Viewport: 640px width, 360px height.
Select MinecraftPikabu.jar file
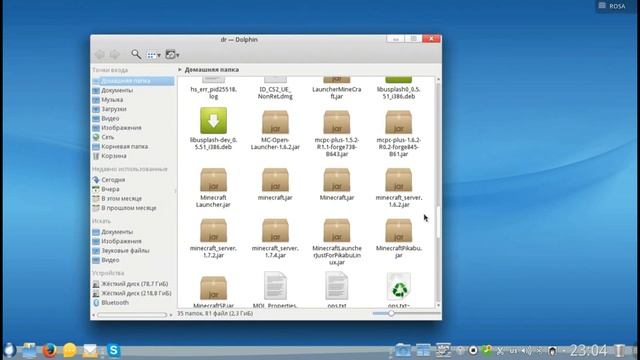(x=399, y=238)
